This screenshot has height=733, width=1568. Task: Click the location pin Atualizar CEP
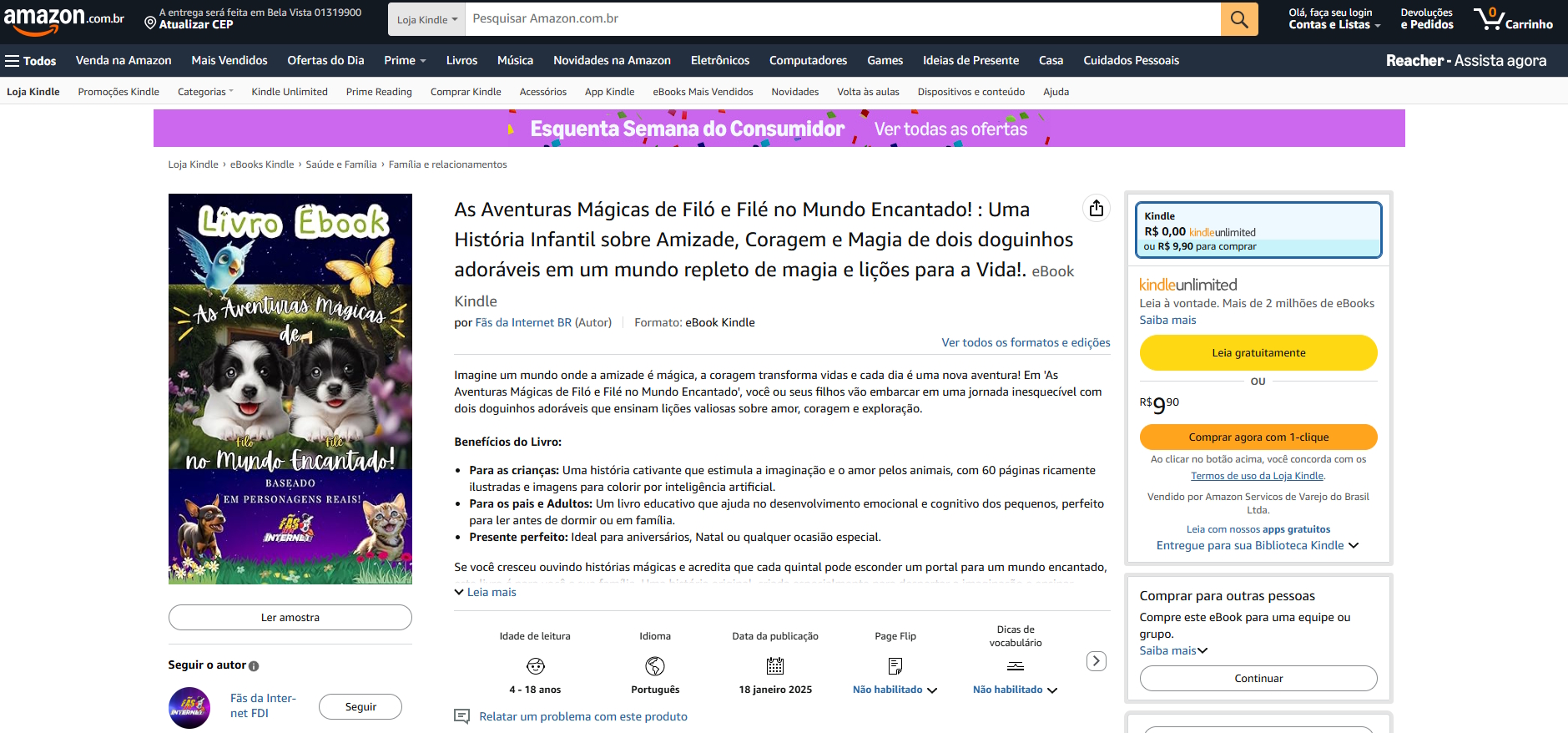click(150, 23)
